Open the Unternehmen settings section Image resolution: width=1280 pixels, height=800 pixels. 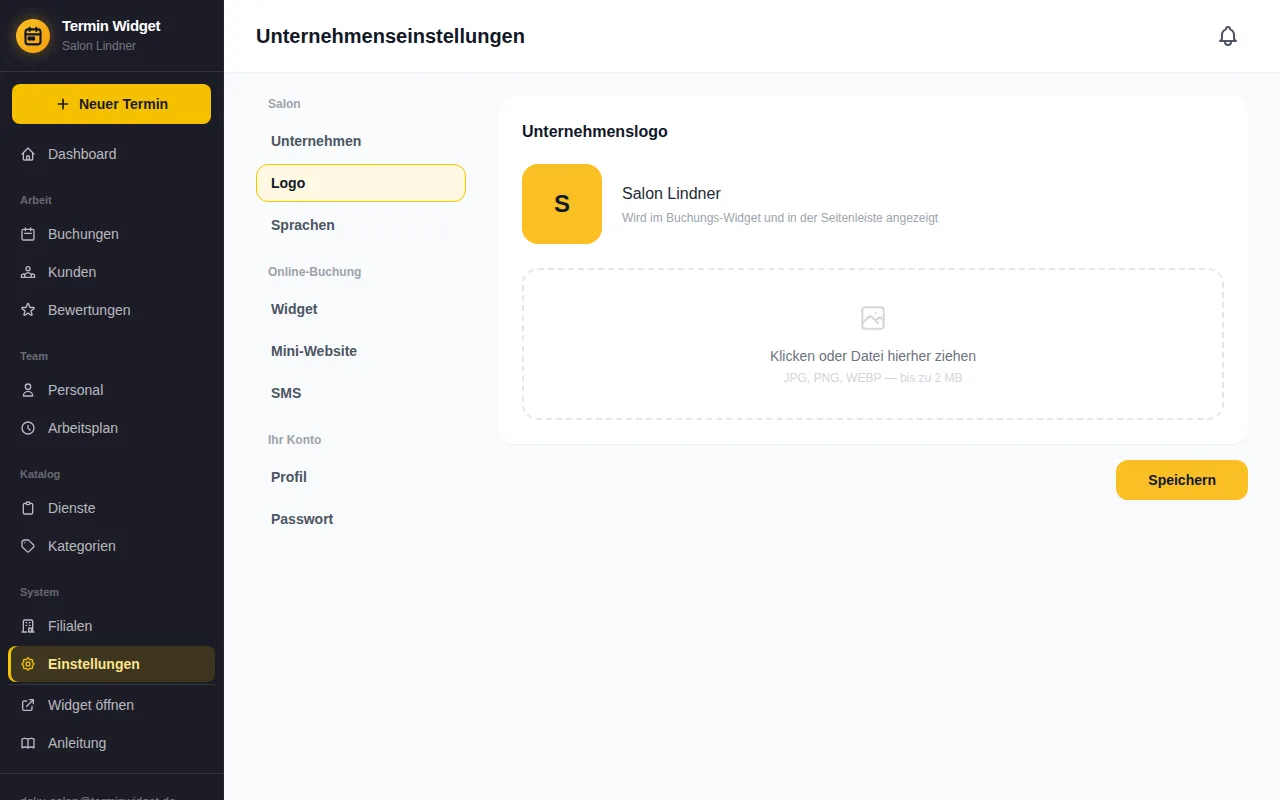coord(361,141)
